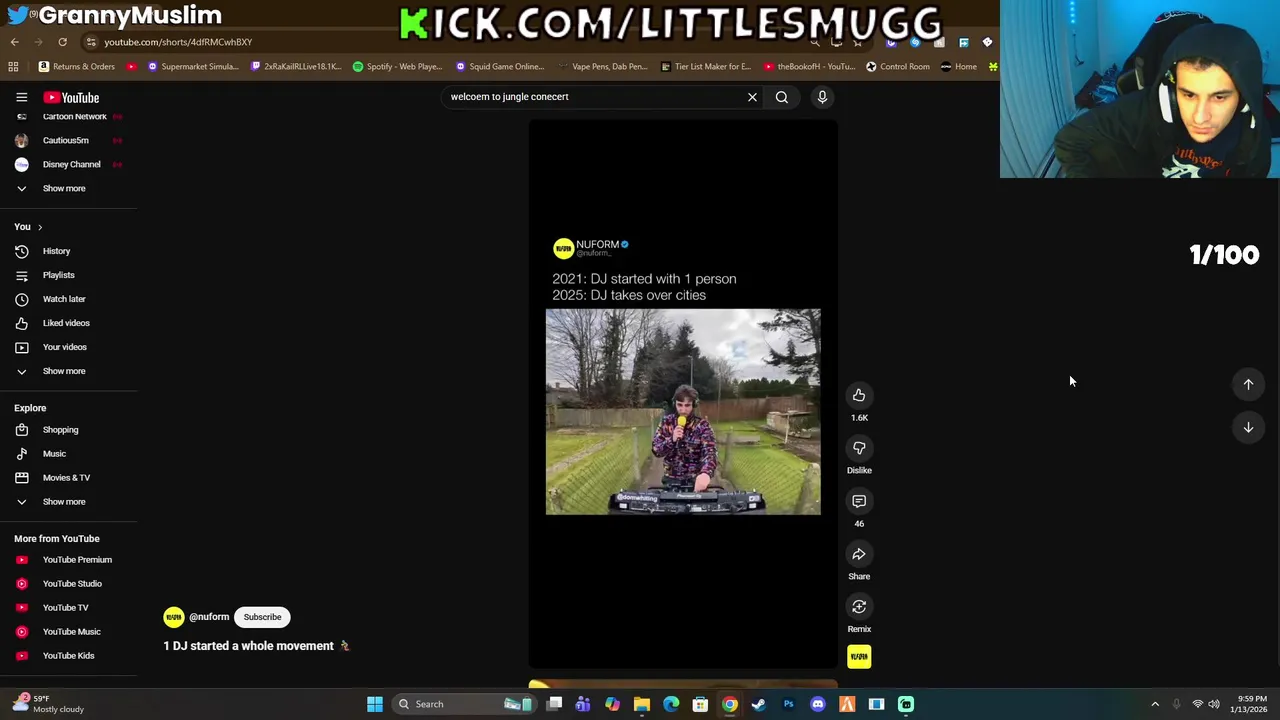Open Discord from the taskbar
1280x720 pixels.
point(818,704)
